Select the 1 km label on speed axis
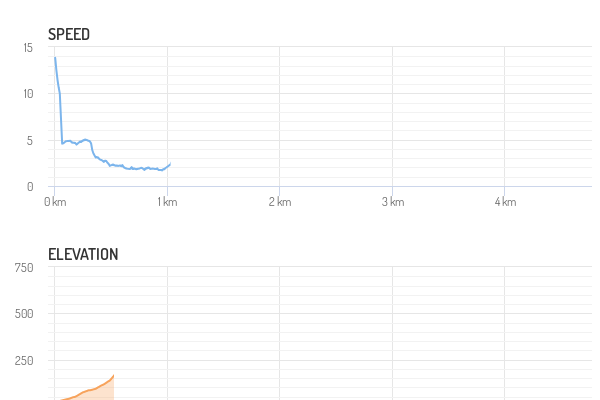This screenshot has height=400, width=600. pyautogui.click(x=167, y=202)
